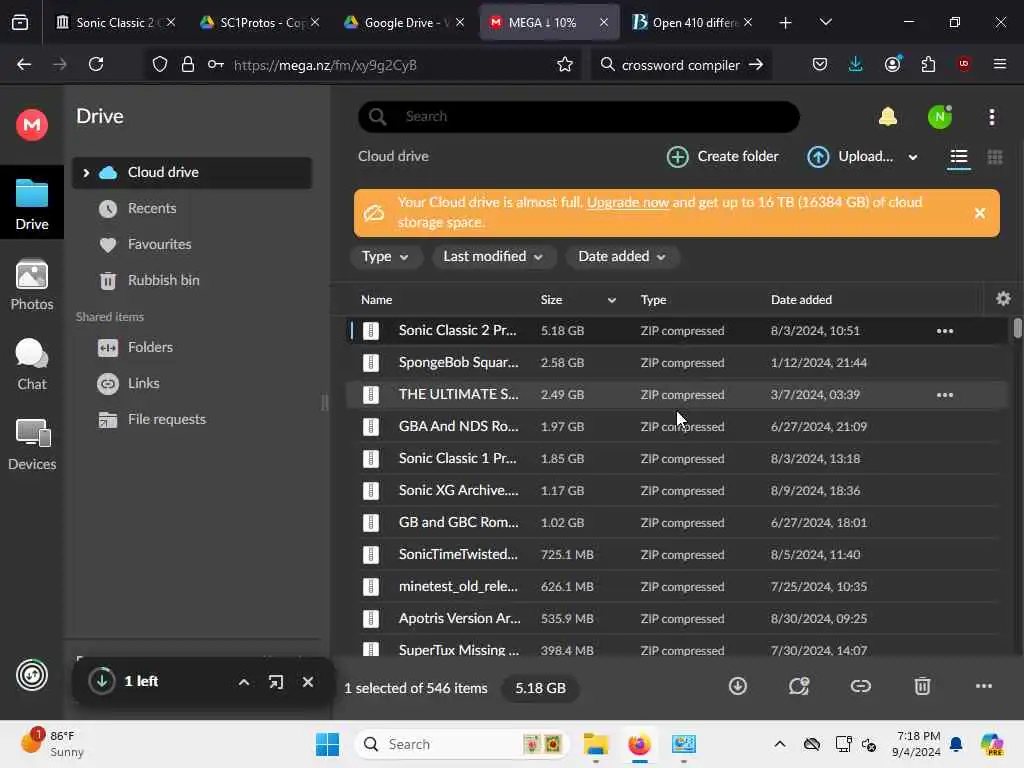This screenshot has width=1024, height=768.
Task: Open a new browser tab
Action: (x=785, y=22)
